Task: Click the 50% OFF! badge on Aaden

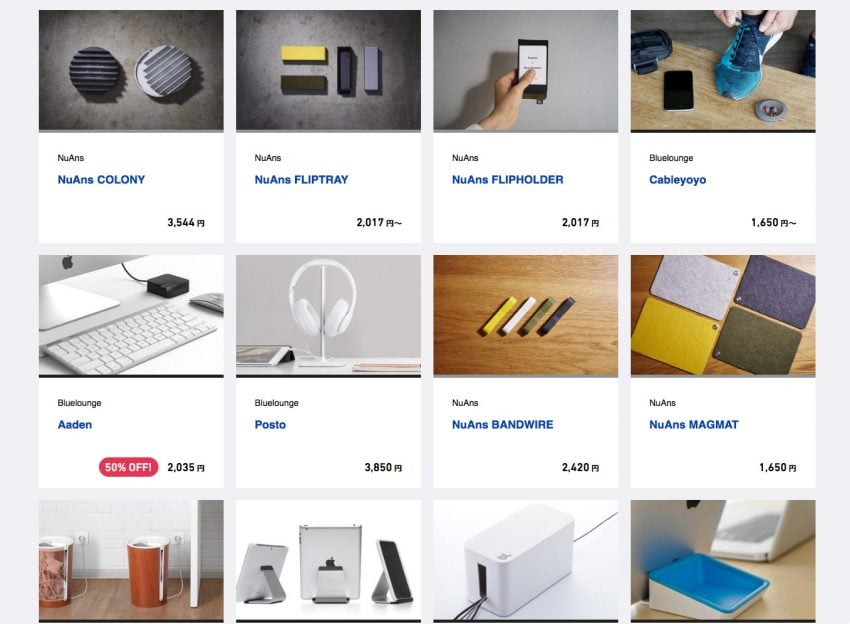Action: tap(128, 467)
